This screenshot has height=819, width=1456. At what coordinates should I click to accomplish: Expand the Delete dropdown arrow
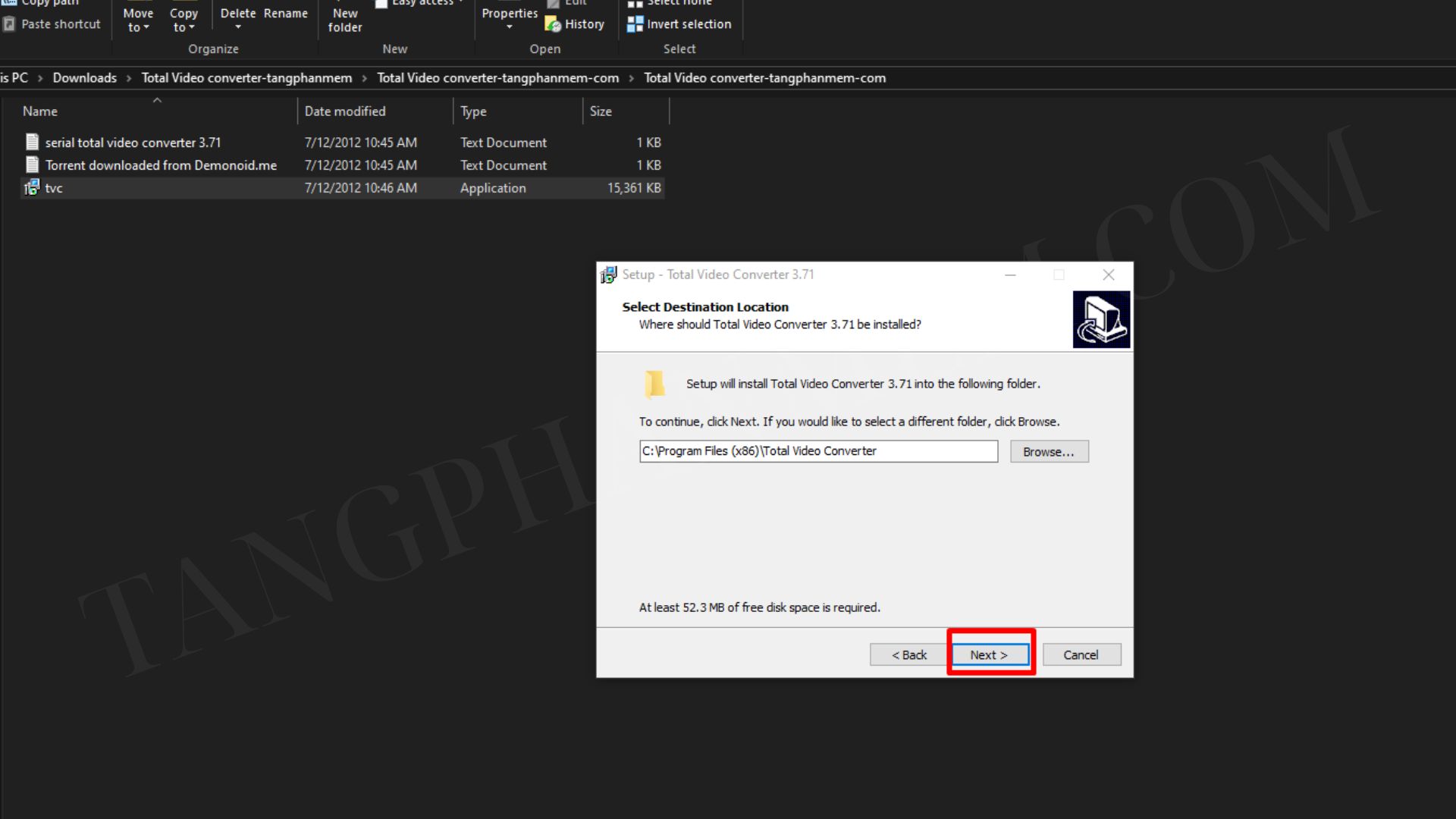coord(238,27)
